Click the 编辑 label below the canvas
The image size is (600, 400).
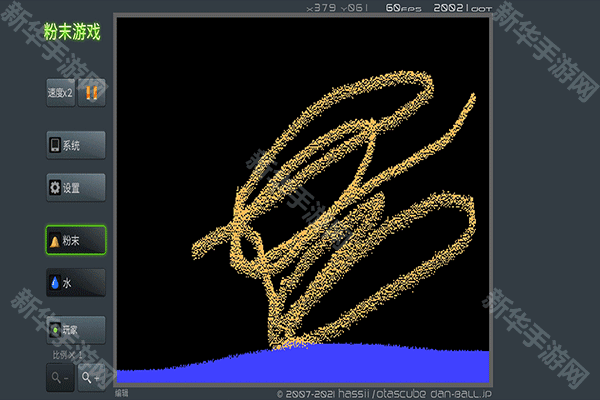click(x=122, y=393)
